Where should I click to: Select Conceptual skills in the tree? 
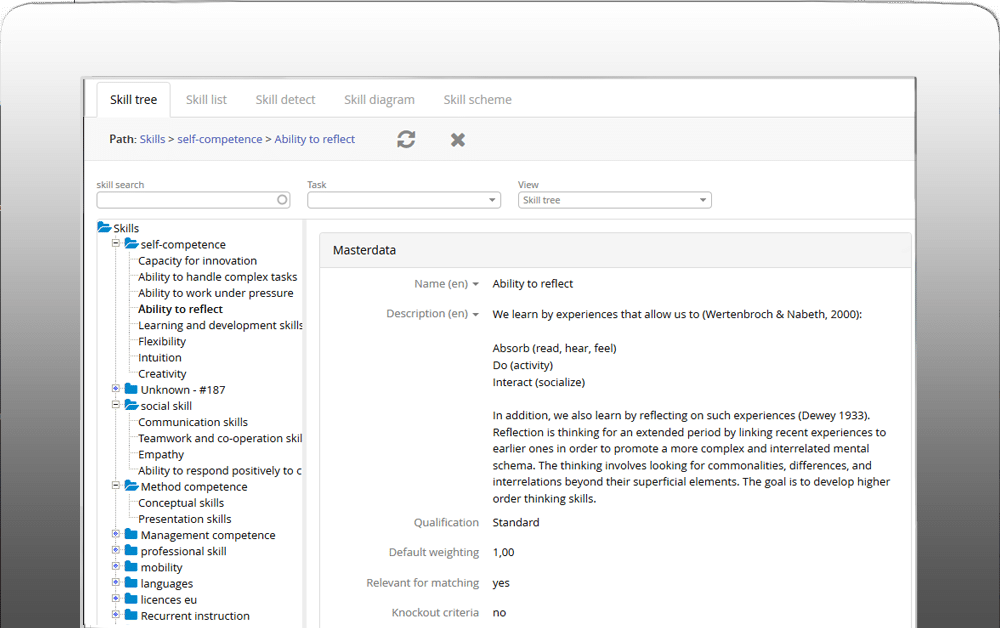(x=181, y=503)
